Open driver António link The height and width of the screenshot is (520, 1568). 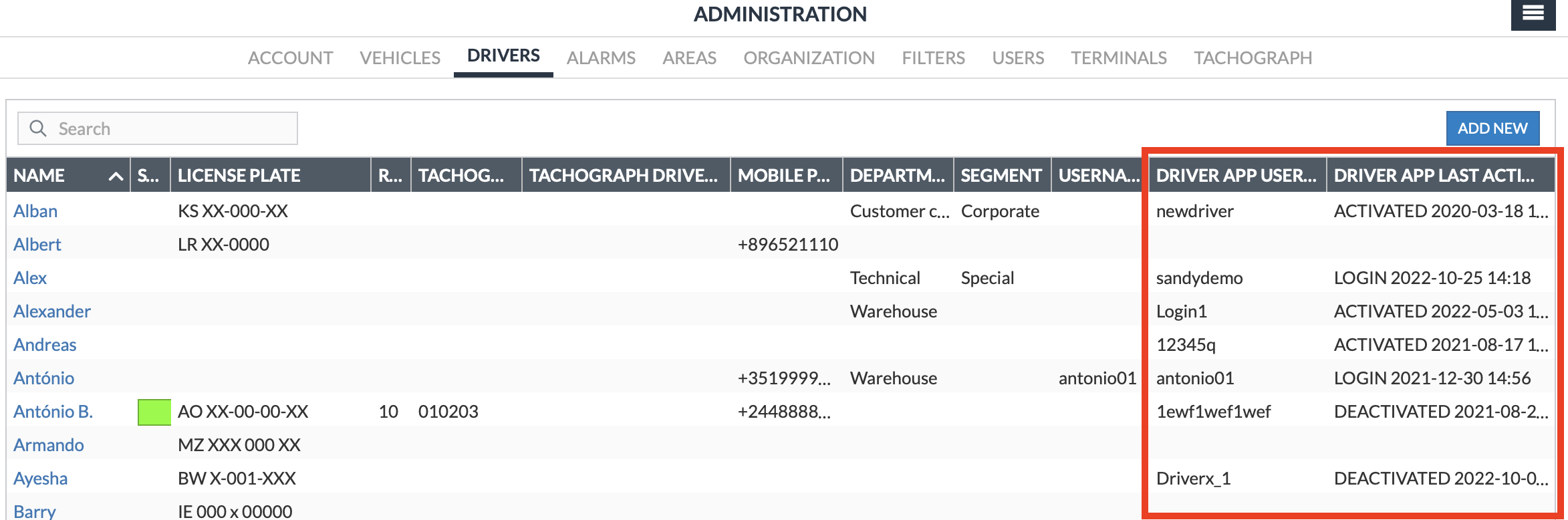(x=43, y=378)
